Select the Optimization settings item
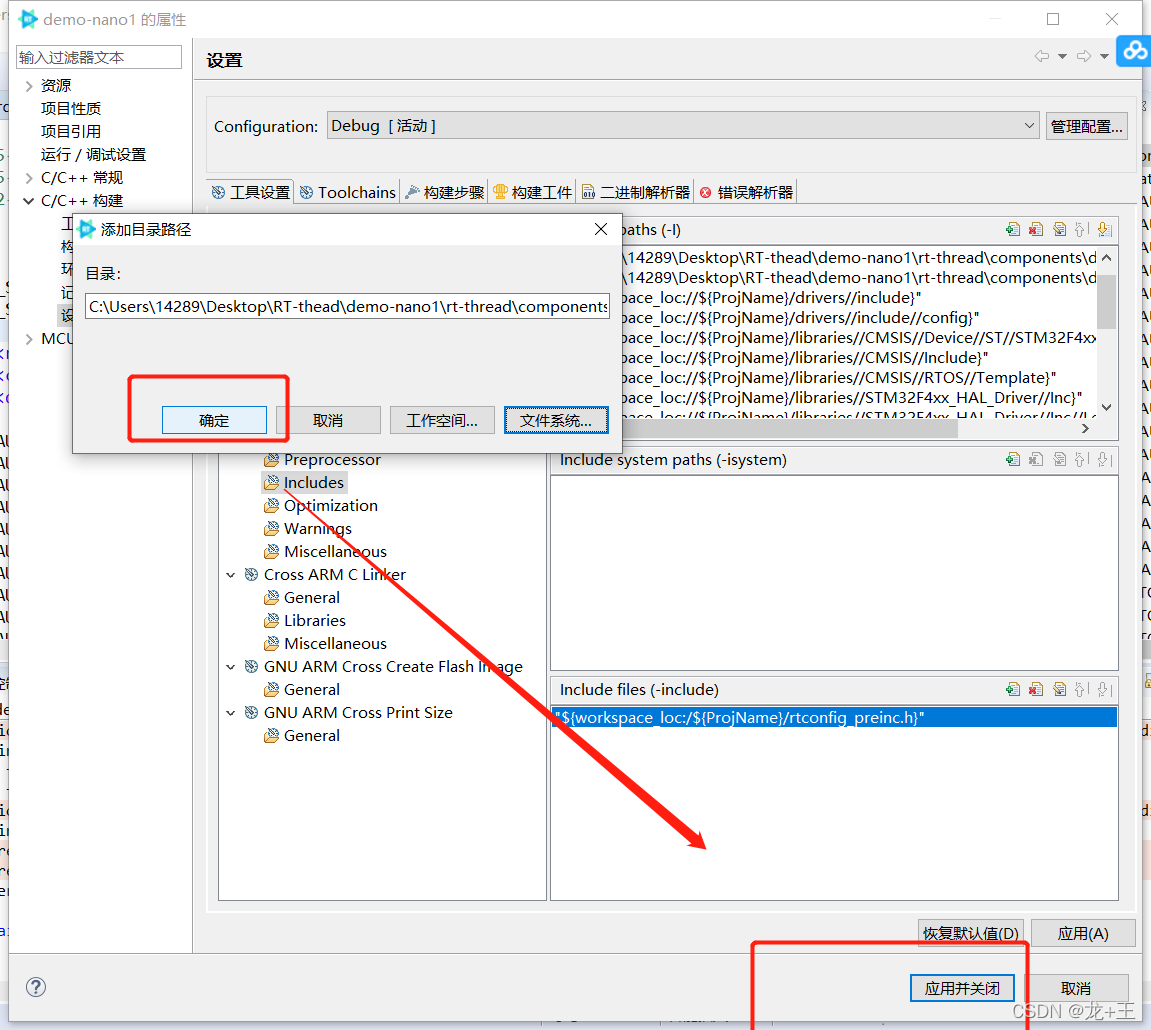Image resolution: width=1151 pixels, height=1030 pixels. point(321,506)
